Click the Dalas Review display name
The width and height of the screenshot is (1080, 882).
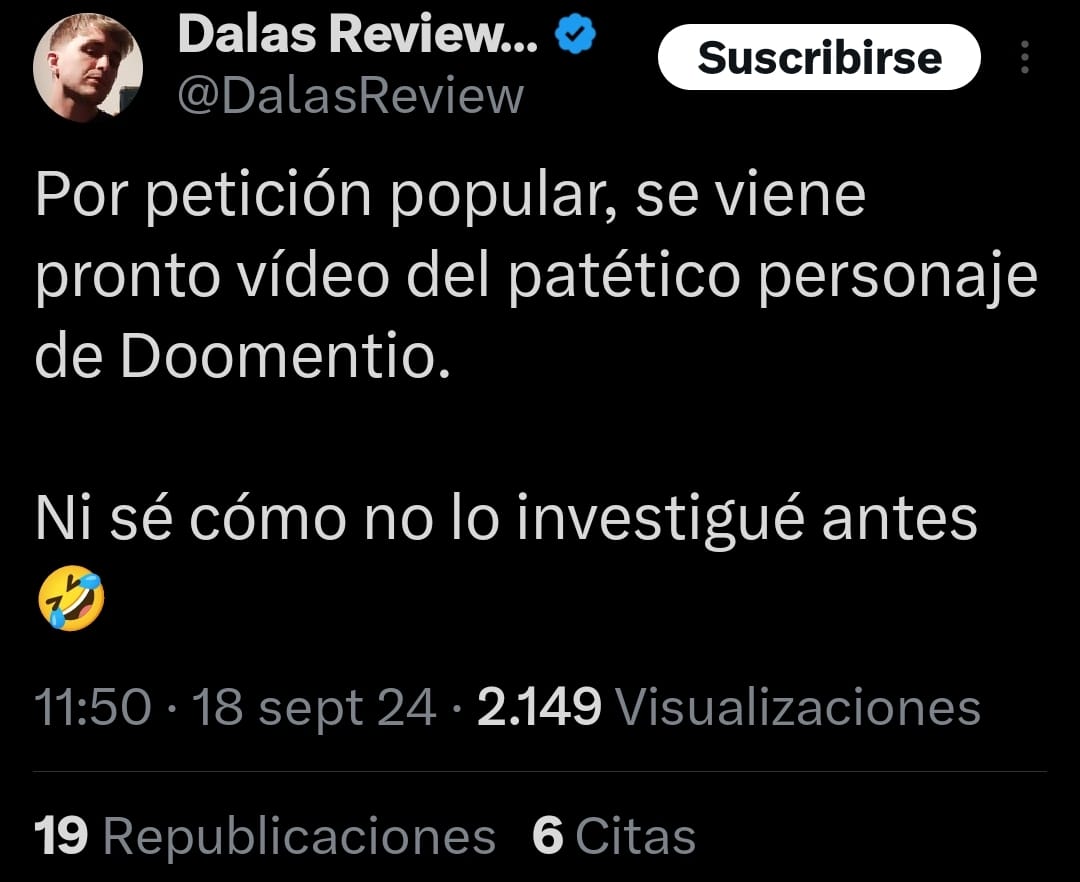click(357, 34)
